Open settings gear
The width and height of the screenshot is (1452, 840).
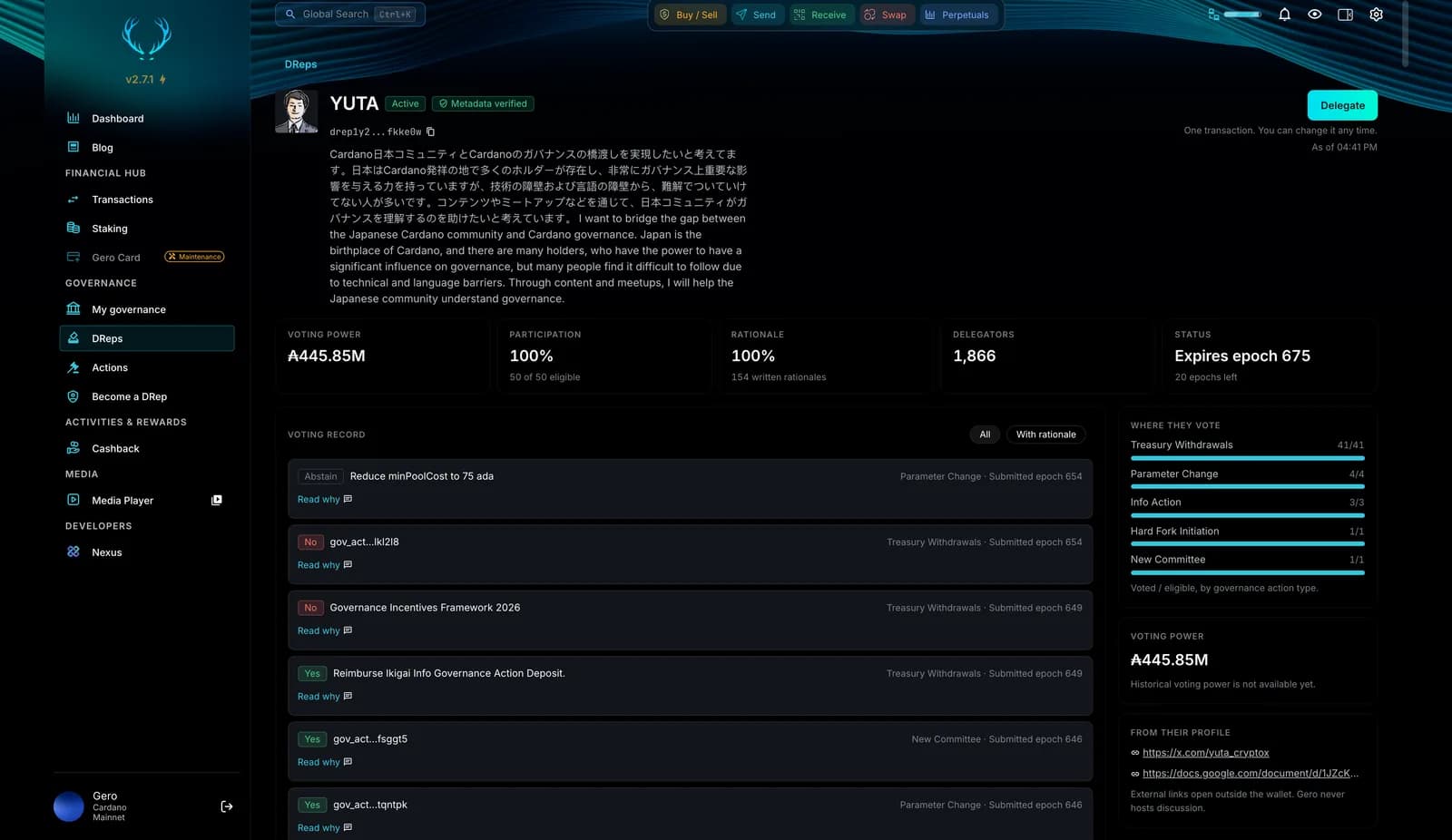click(1377, 15)
